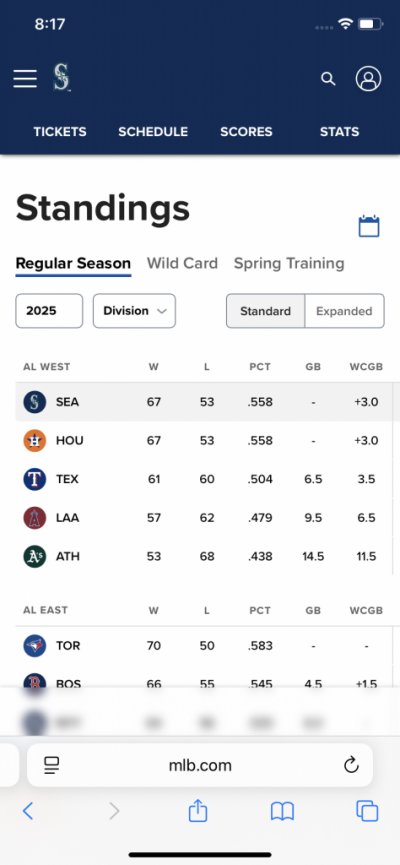Screen dimensions: 400x865
Task: Open the calendar date picker icon
Action: (x=369, y=226)
